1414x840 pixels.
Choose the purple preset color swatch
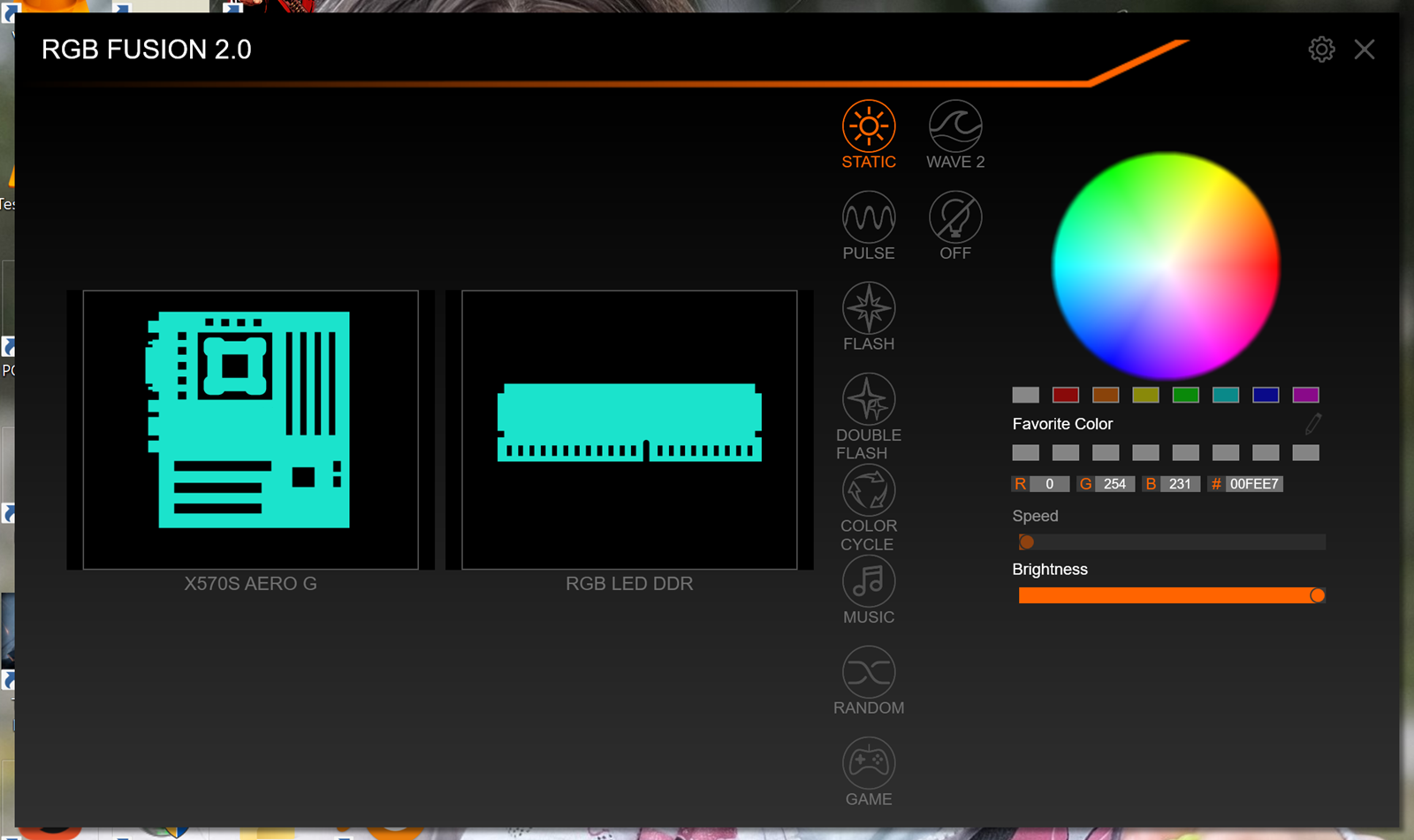[x=1305, y=395]
